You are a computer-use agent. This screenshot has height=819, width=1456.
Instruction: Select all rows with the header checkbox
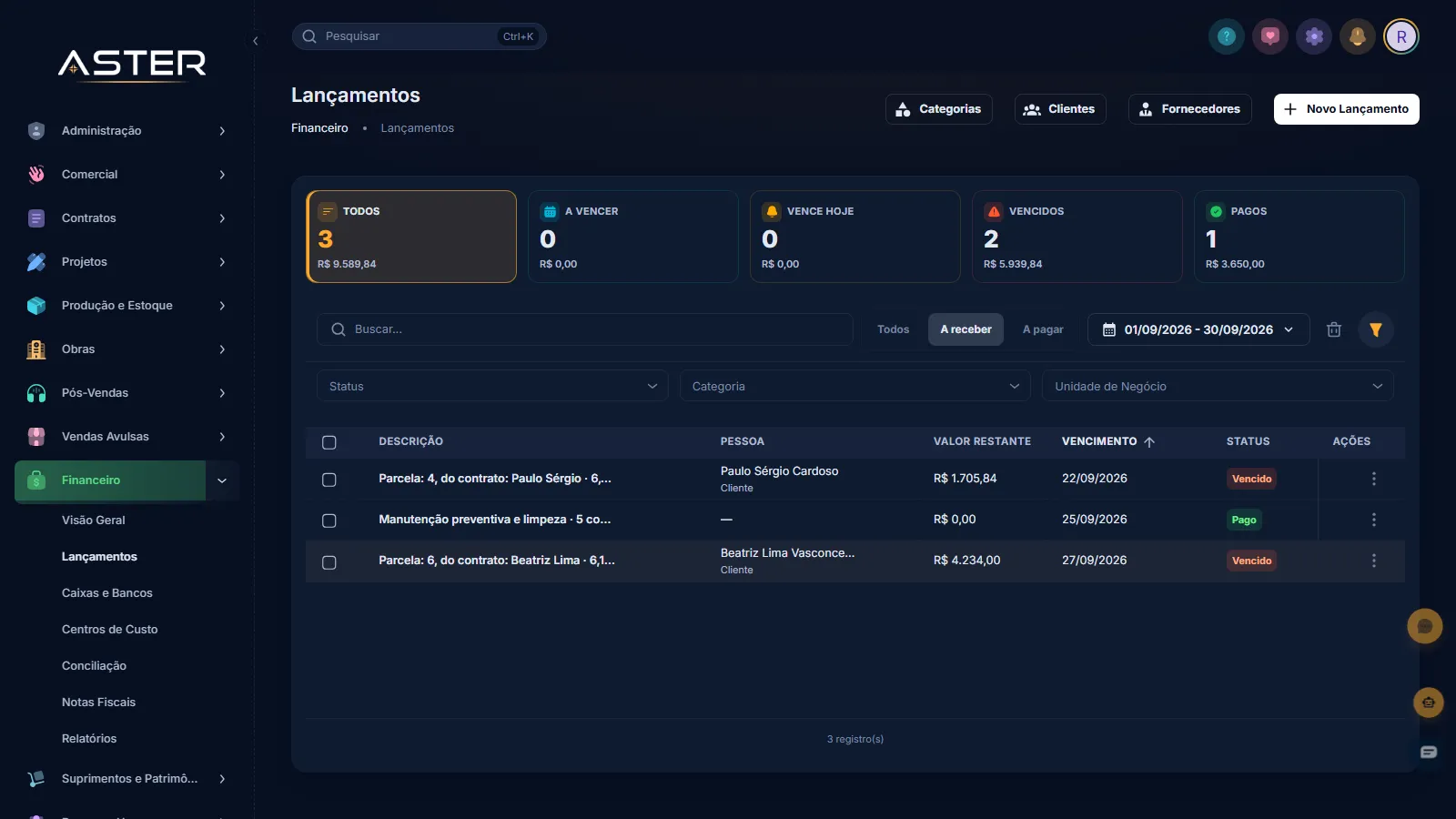point(329,442)
